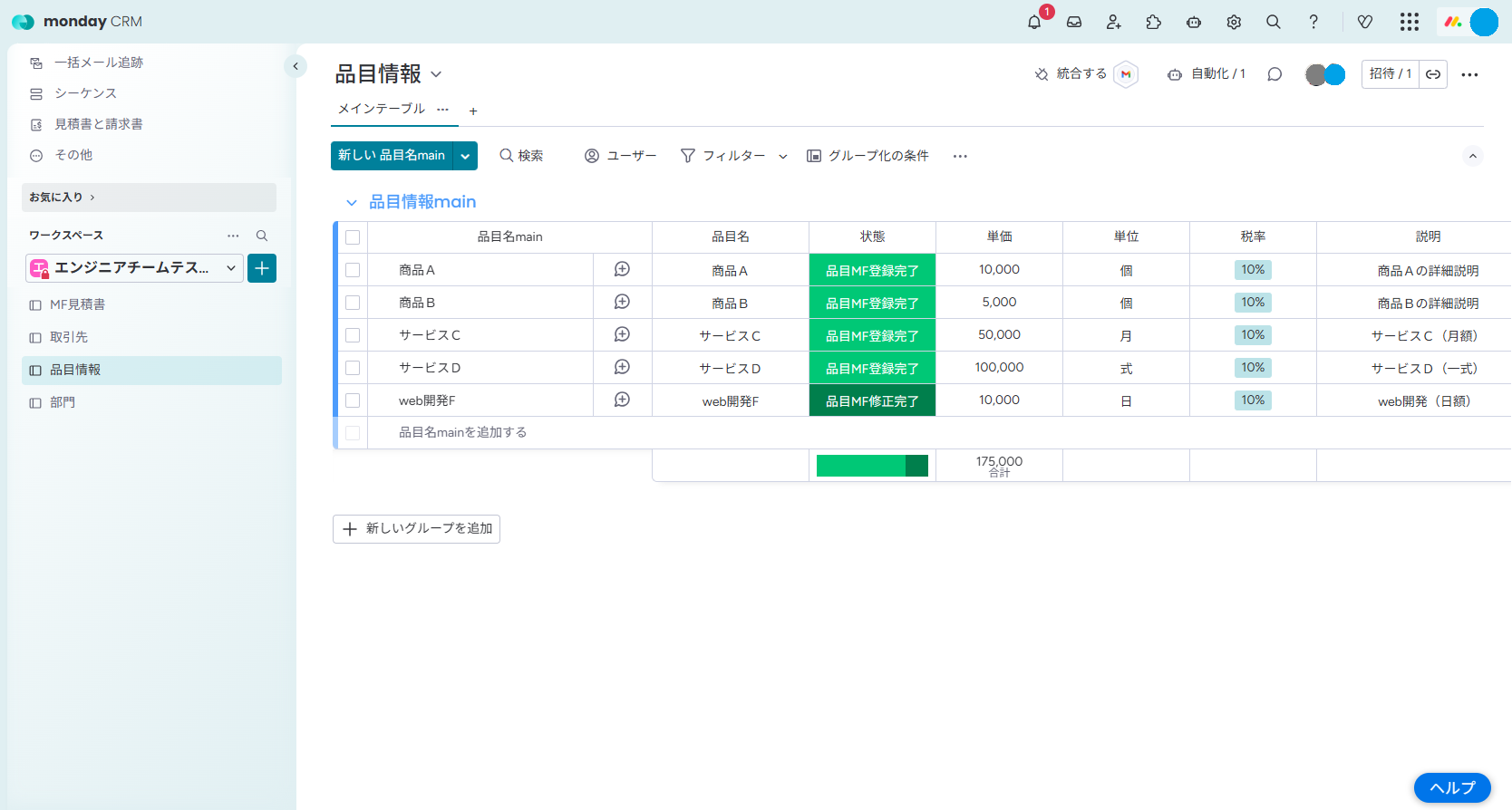1512x810 pixels.
Task: Click the 品目MF修正完了 status cell
Action: pyautogui.click(x=872, y=400)
